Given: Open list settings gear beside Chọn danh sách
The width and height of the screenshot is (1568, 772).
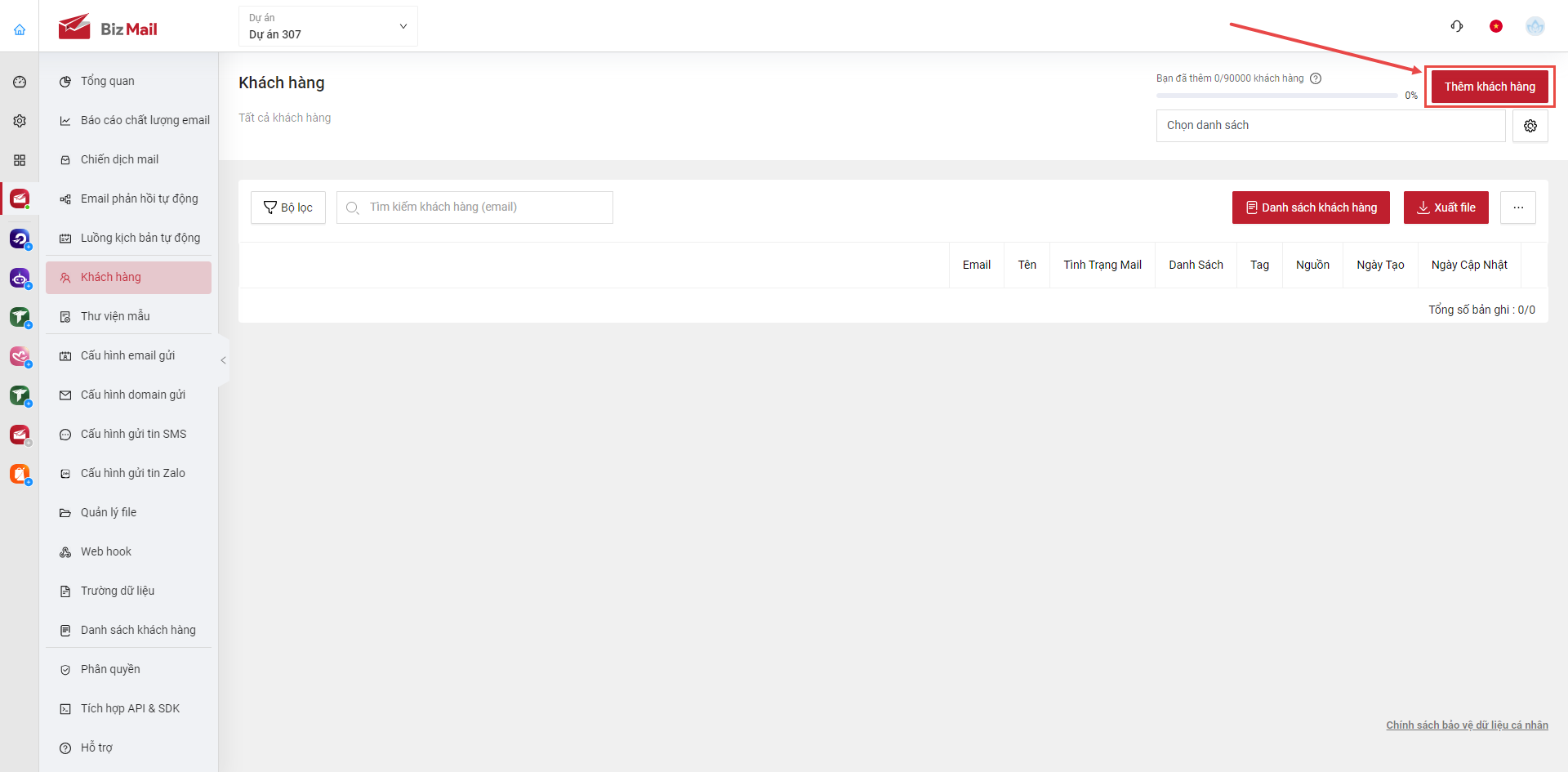Looking at the screenshot, I should tap(1530, 126).
